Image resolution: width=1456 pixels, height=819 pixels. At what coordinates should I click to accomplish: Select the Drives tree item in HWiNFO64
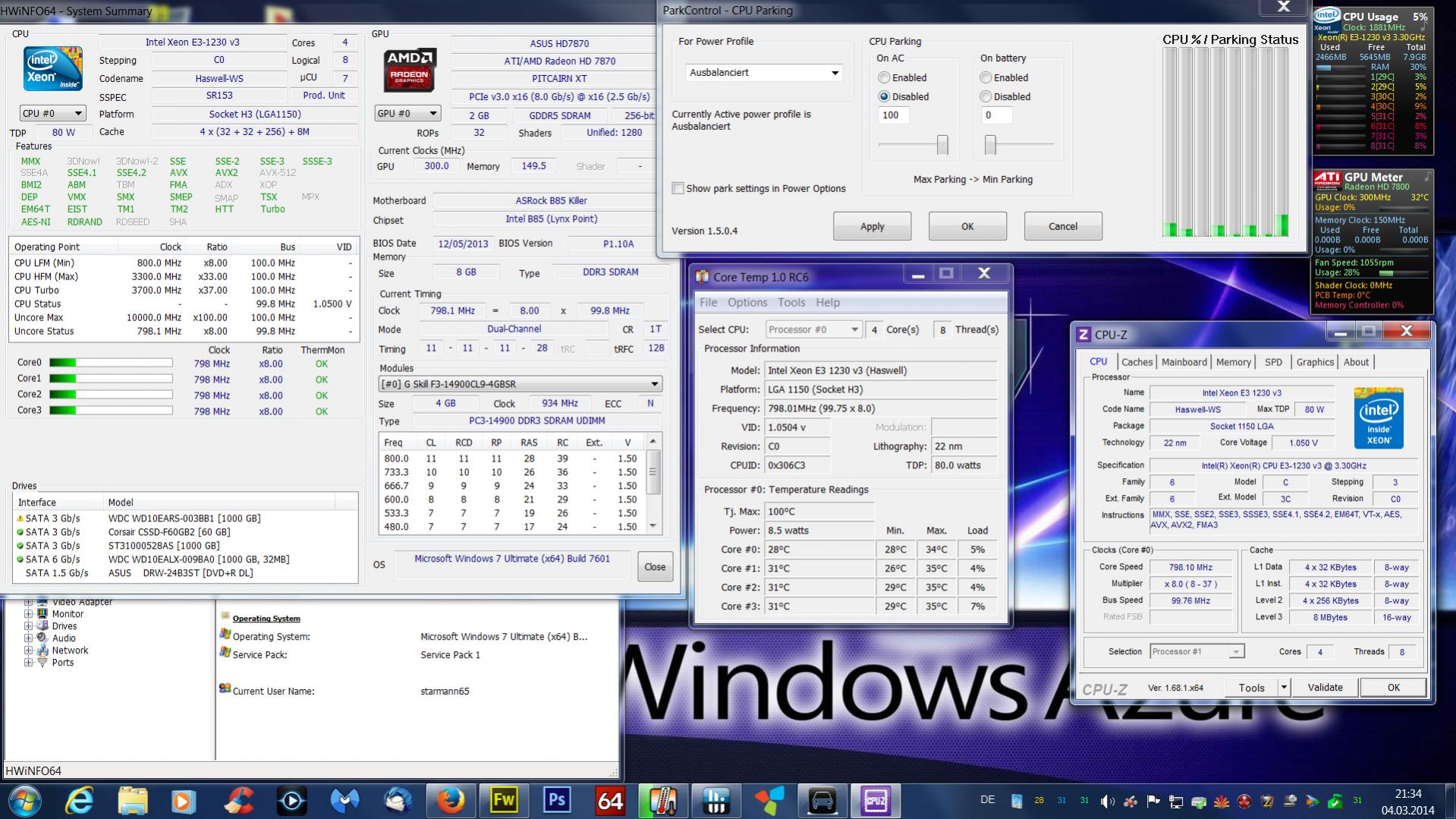click(x=64, y=626)
